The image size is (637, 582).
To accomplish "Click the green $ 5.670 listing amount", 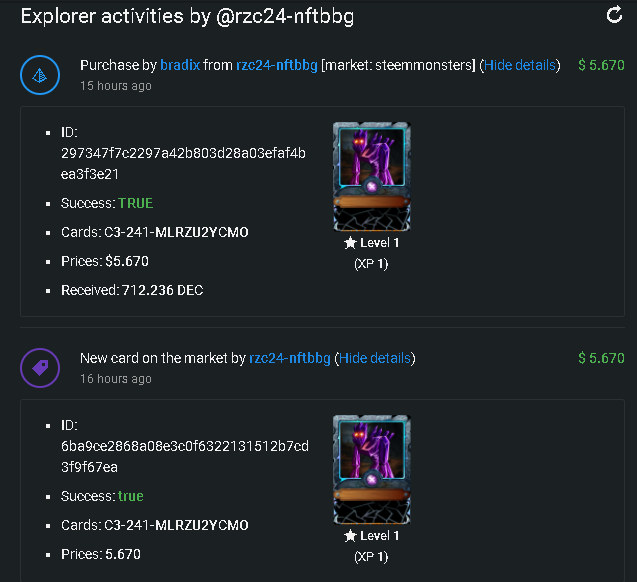I will click(601, 358).
